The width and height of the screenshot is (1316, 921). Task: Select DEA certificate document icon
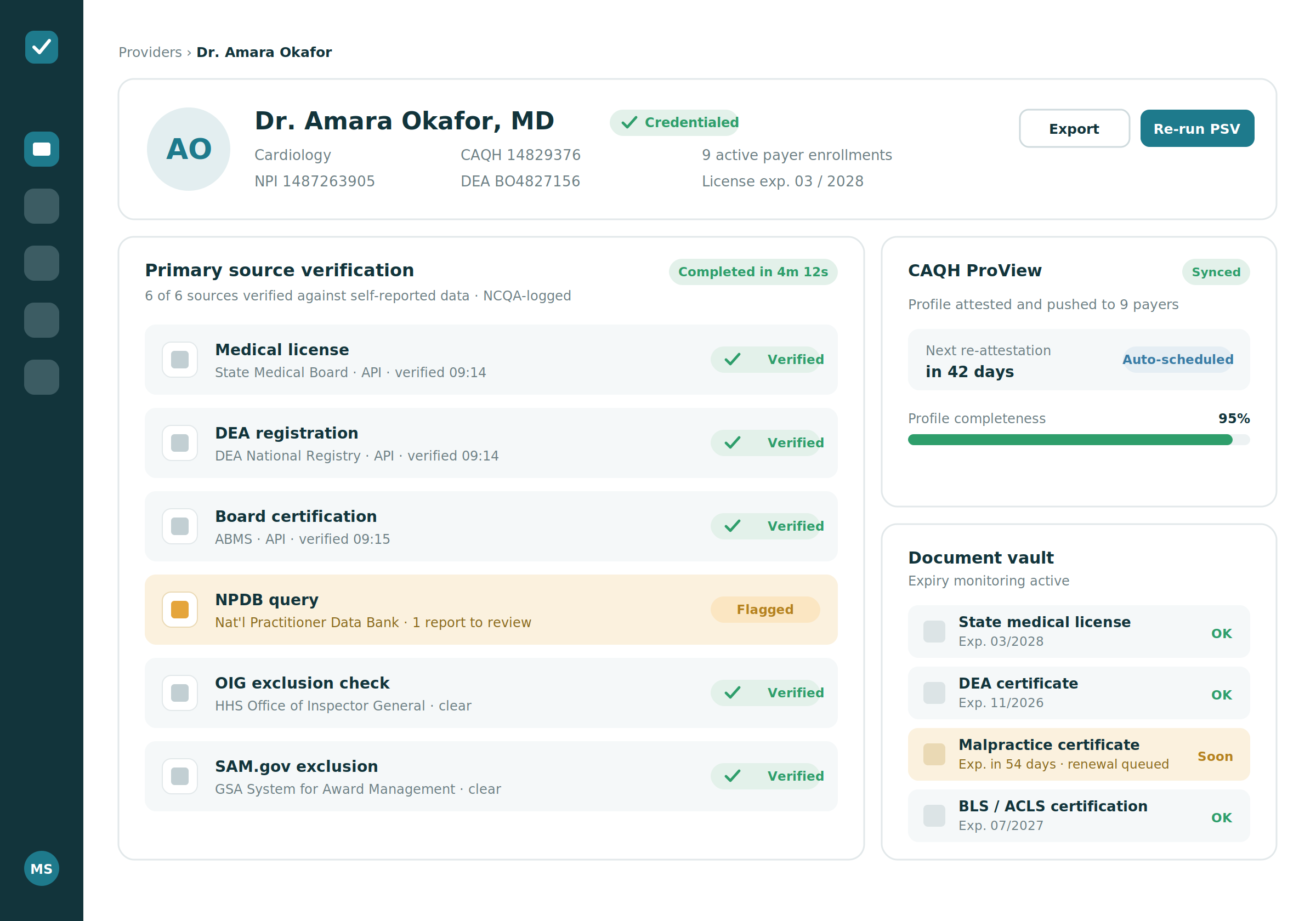pos(934,693)
